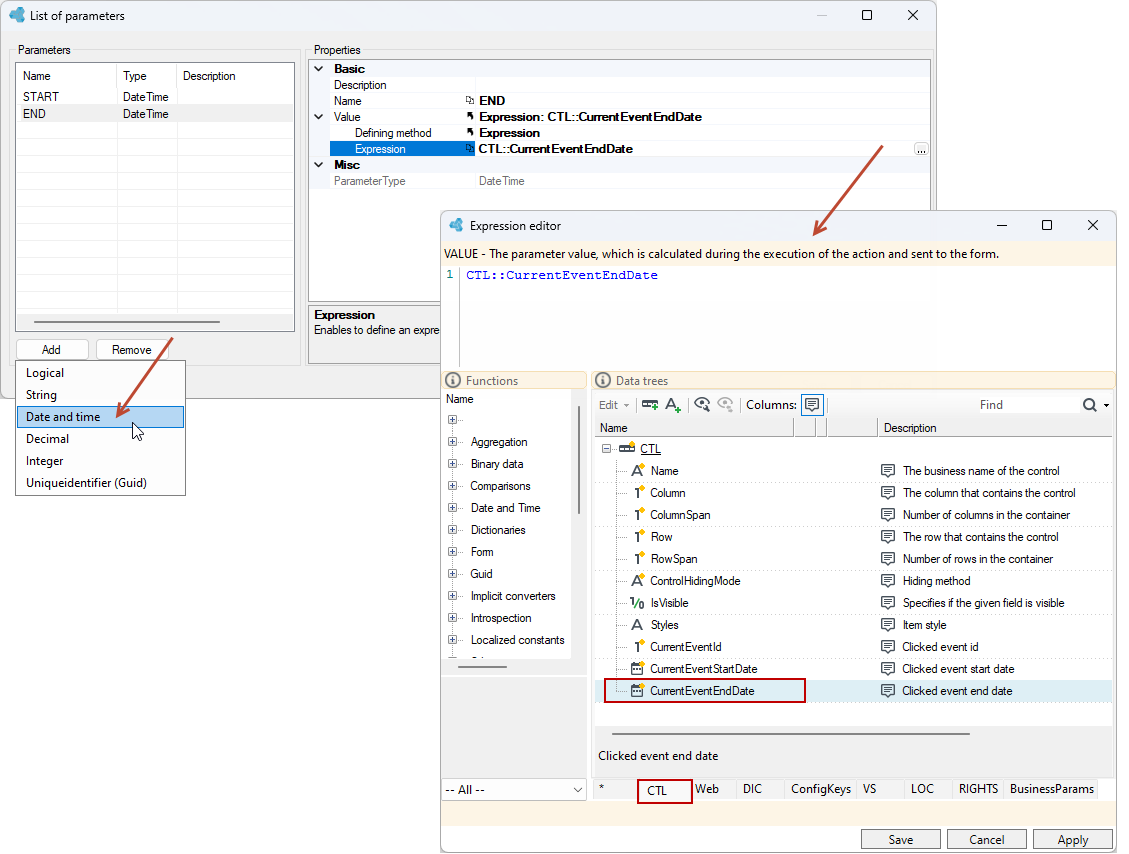
Task: Switch to the ConfigKeys tab
Action: 821,789
